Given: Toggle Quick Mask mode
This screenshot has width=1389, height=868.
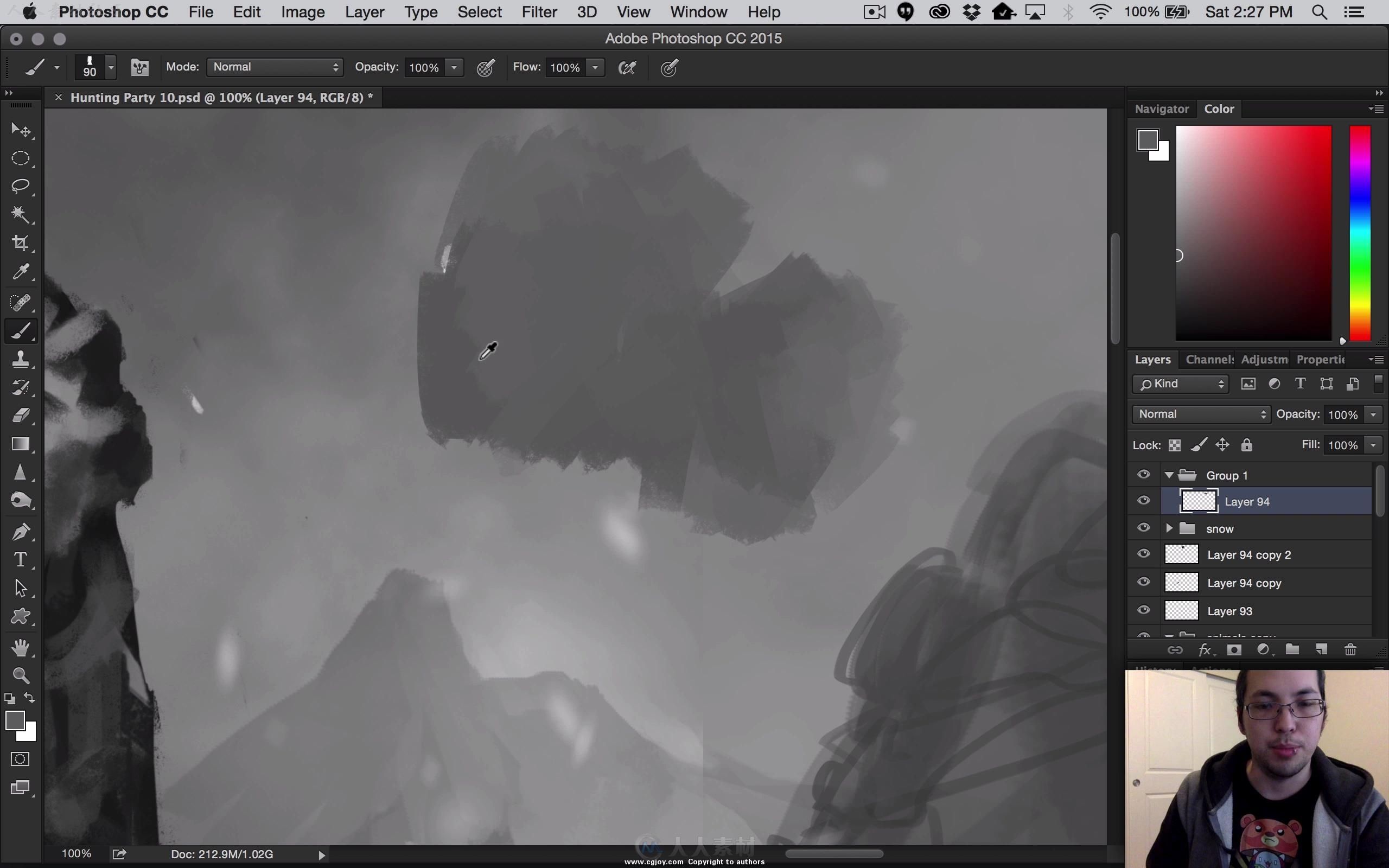Looking at the screenshot, I should (21, 759).
